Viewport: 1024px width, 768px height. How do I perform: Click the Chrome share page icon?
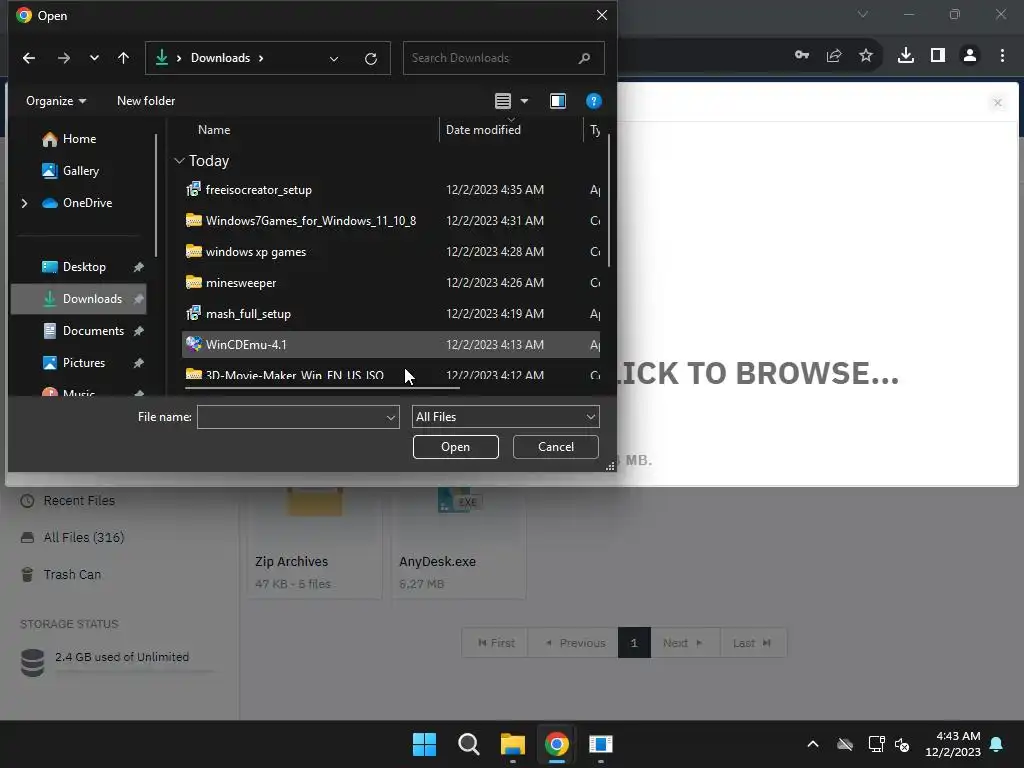point(834,55)
